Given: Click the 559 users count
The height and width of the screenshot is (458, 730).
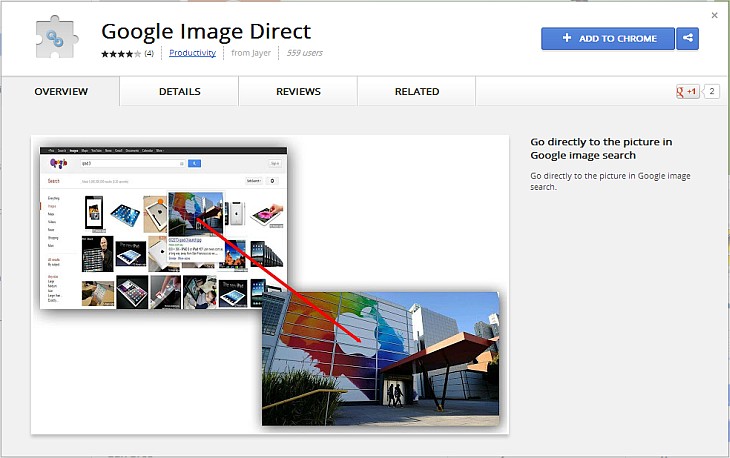Looking at the screenshot, I should coord(304,53).
